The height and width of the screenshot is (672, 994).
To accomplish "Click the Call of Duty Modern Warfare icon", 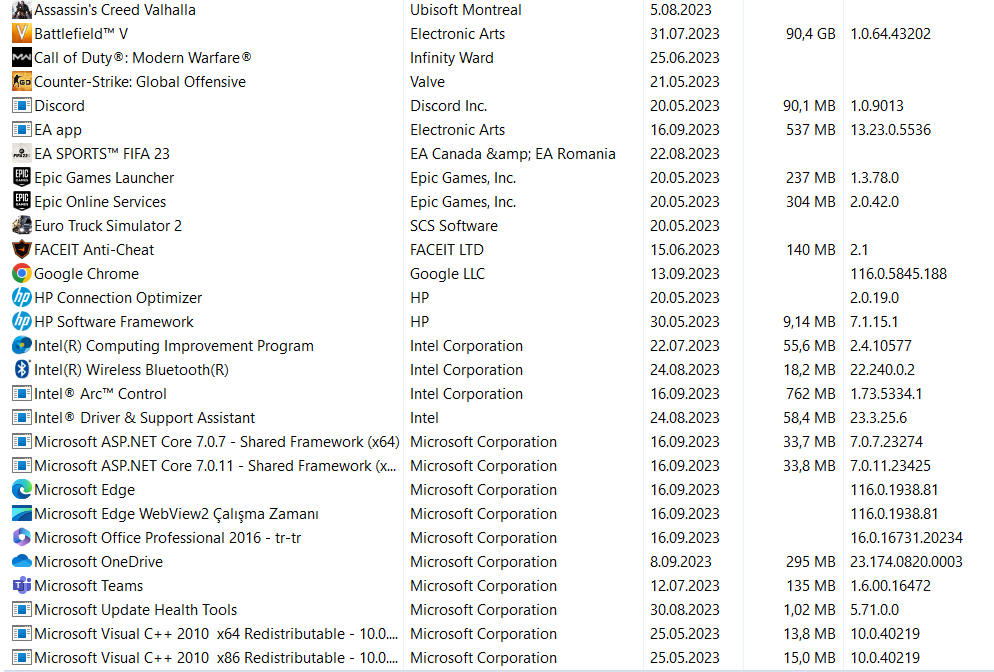I will pyautogui.click(x=22, y=57).
